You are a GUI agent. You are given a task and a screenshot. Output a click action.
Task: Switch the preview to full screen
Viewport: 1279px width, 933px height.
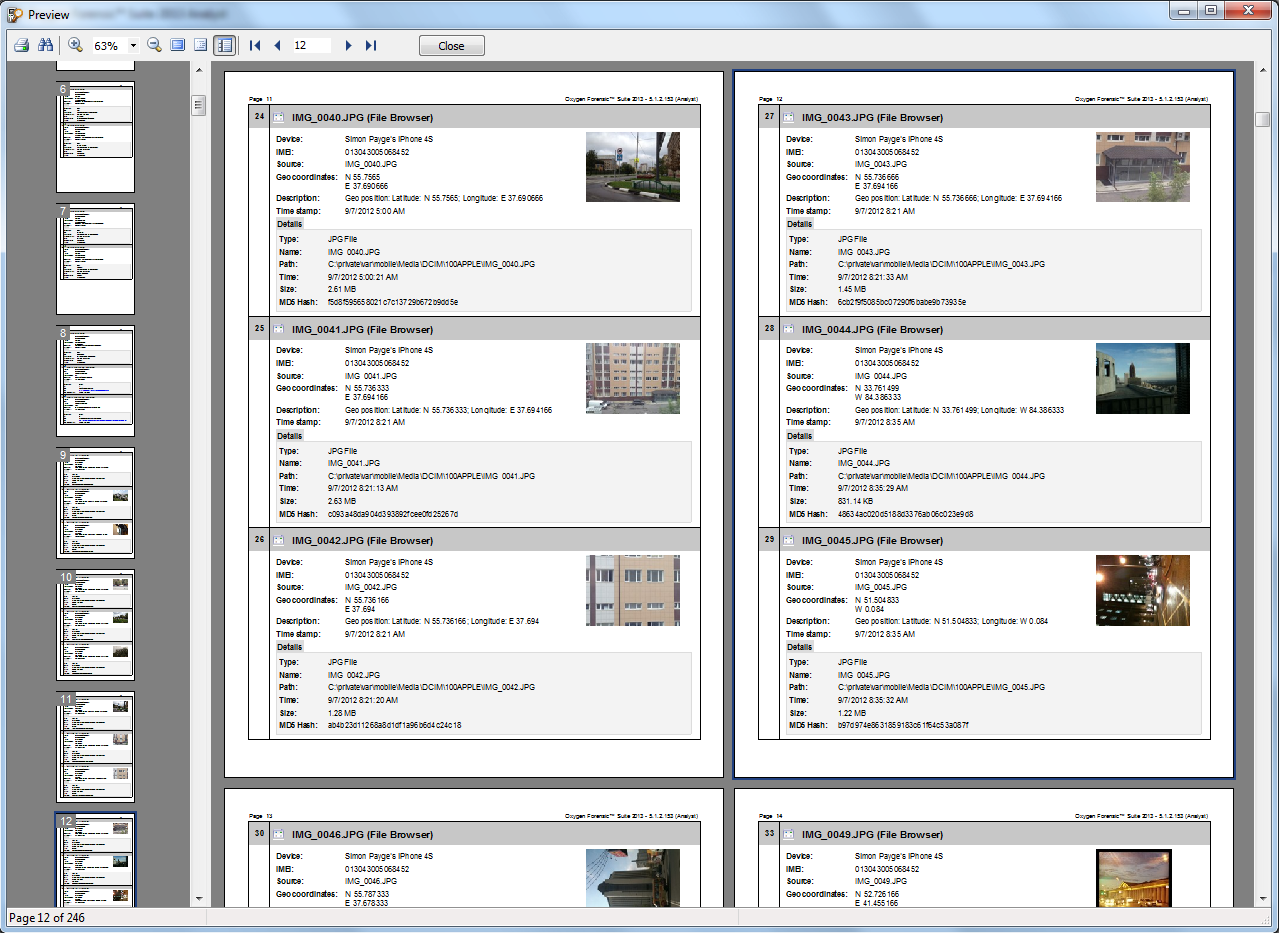(178, 46)
